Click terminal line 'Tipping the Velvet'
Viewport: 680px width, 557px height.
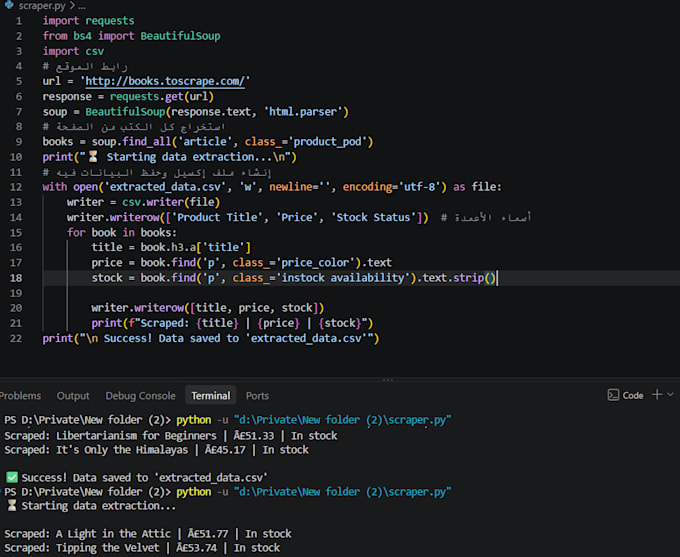pyautogui.click(x=142, y=548)
